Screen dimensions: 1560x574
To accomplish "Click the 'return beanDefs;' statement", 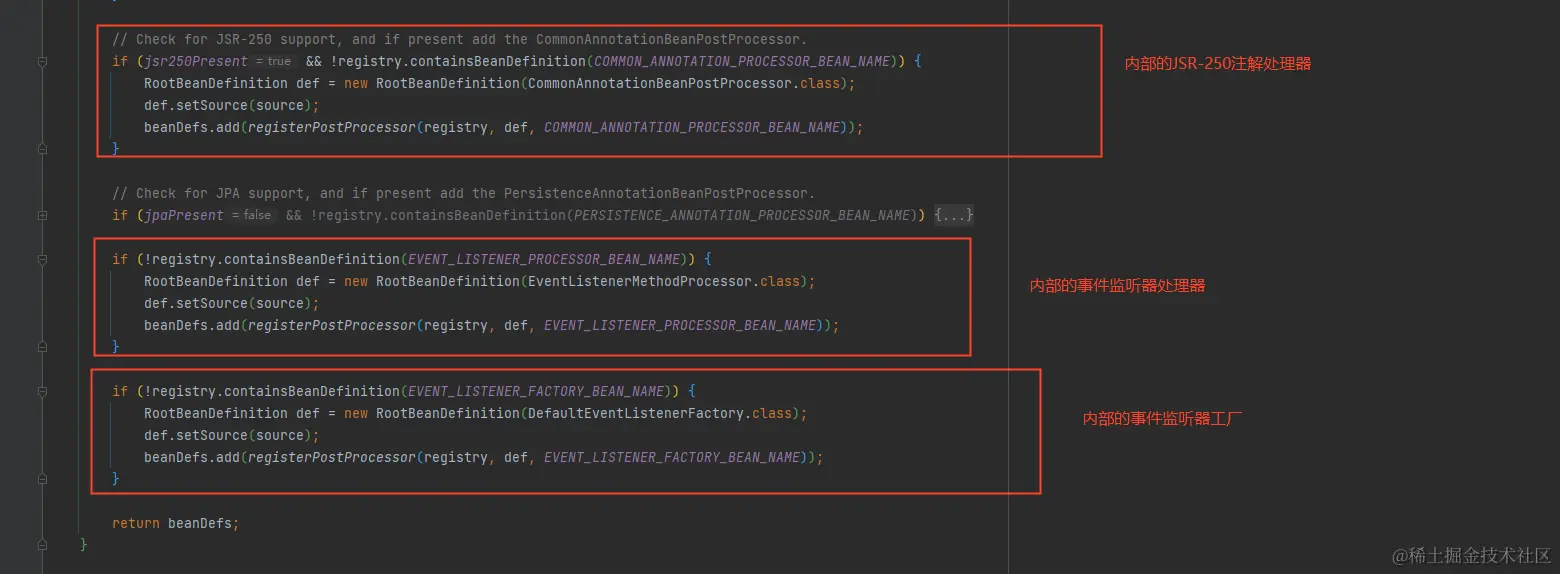I will (x=176, y=523).
